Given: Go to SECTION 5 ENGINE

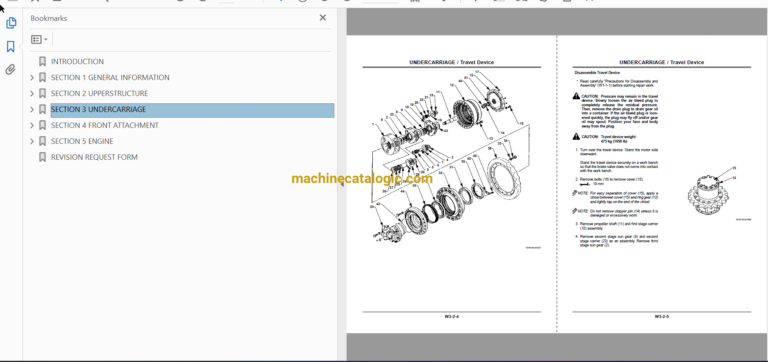Looking at the screenshot, I should [x=82, y=142].
